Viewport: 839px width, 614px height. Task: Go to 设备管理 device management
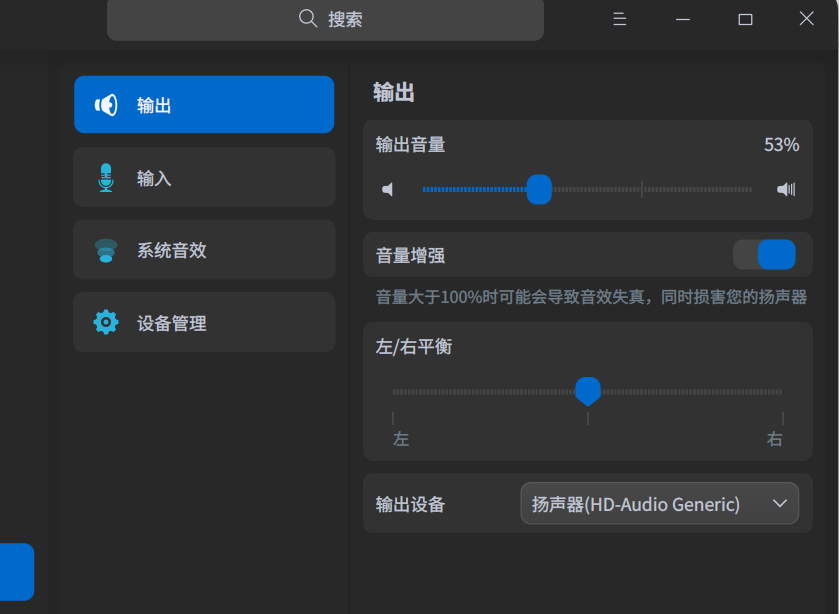click(x=204, y=322)
